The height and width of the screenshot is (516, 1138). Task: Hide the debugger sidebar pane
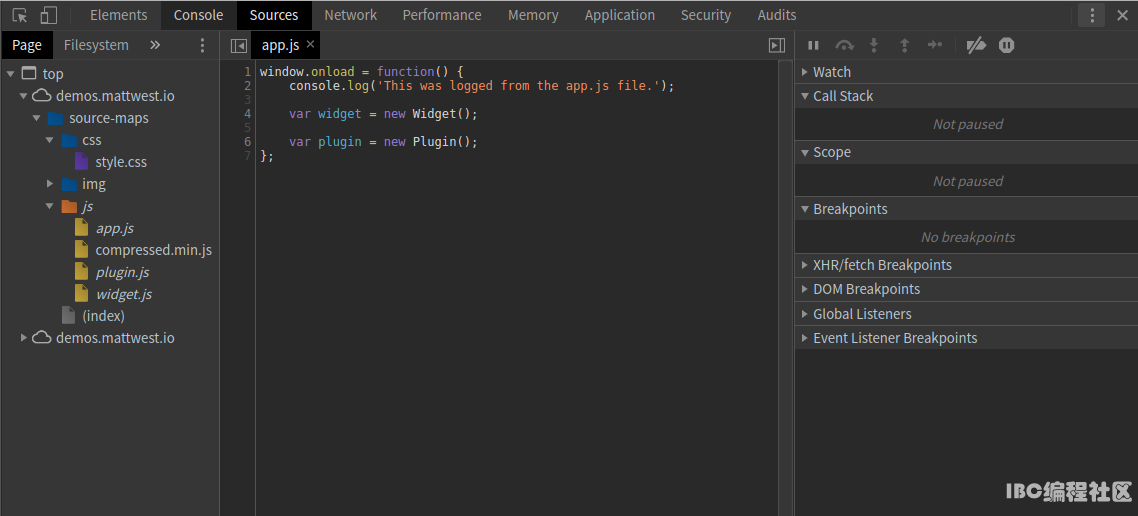coord(776,45)
